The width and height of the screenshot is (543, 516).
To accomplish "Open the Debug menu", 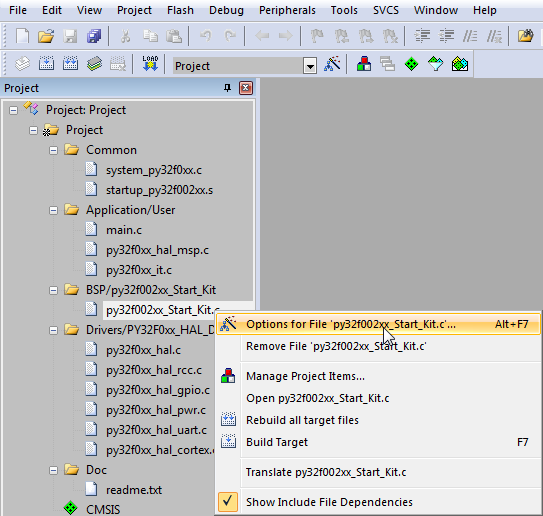I will (226, 10).
